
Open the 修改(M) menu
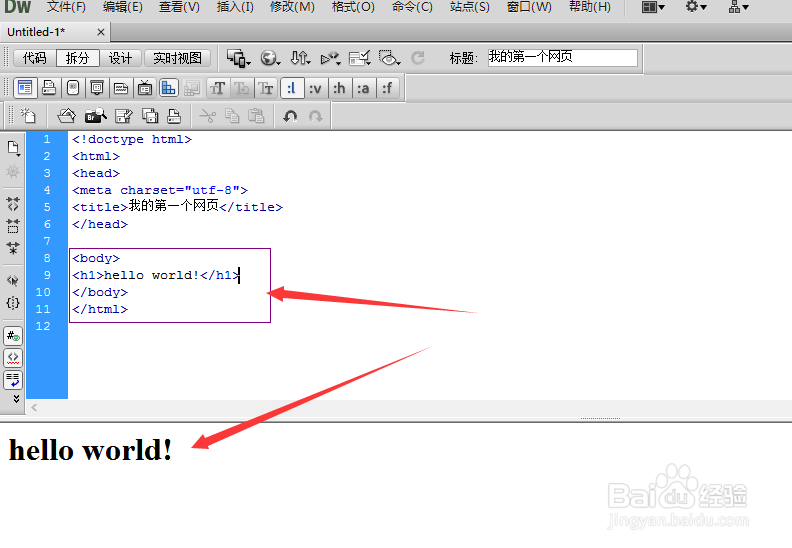pos(292,7)
